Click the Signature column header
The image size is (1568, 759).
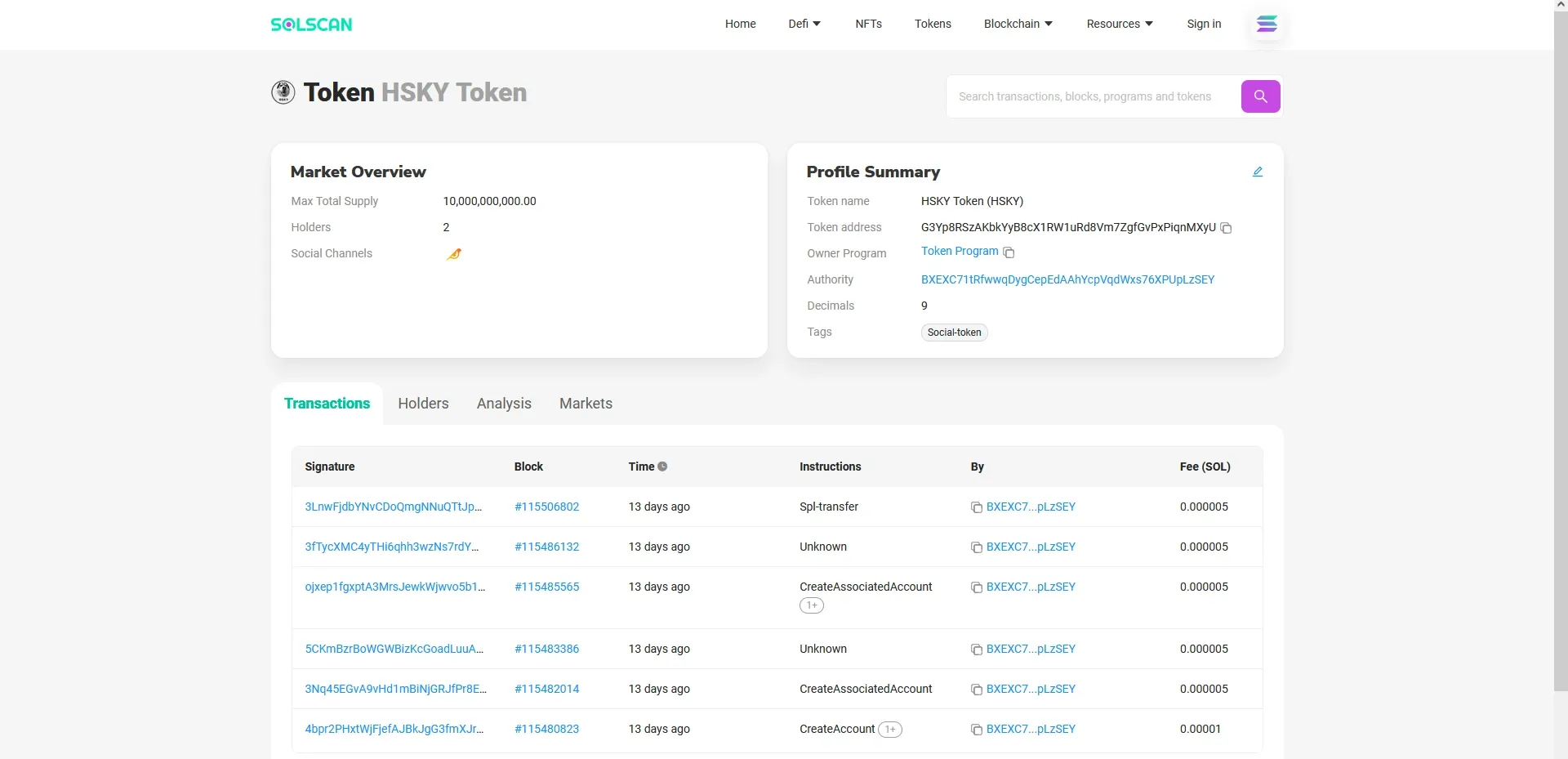(x=330, y=467)
